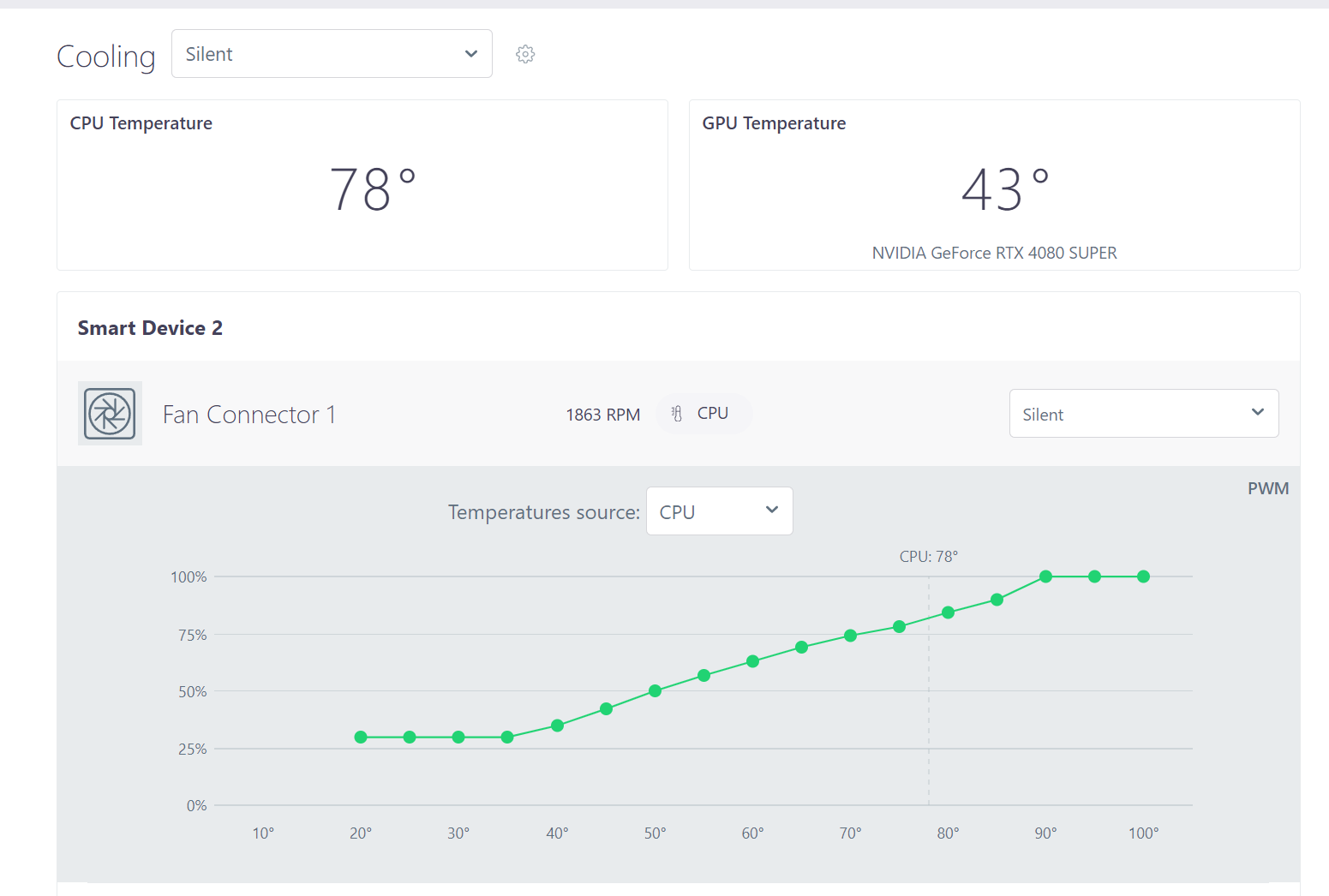
Task: Select the 80° fan curve point
Action: [948, 612]
